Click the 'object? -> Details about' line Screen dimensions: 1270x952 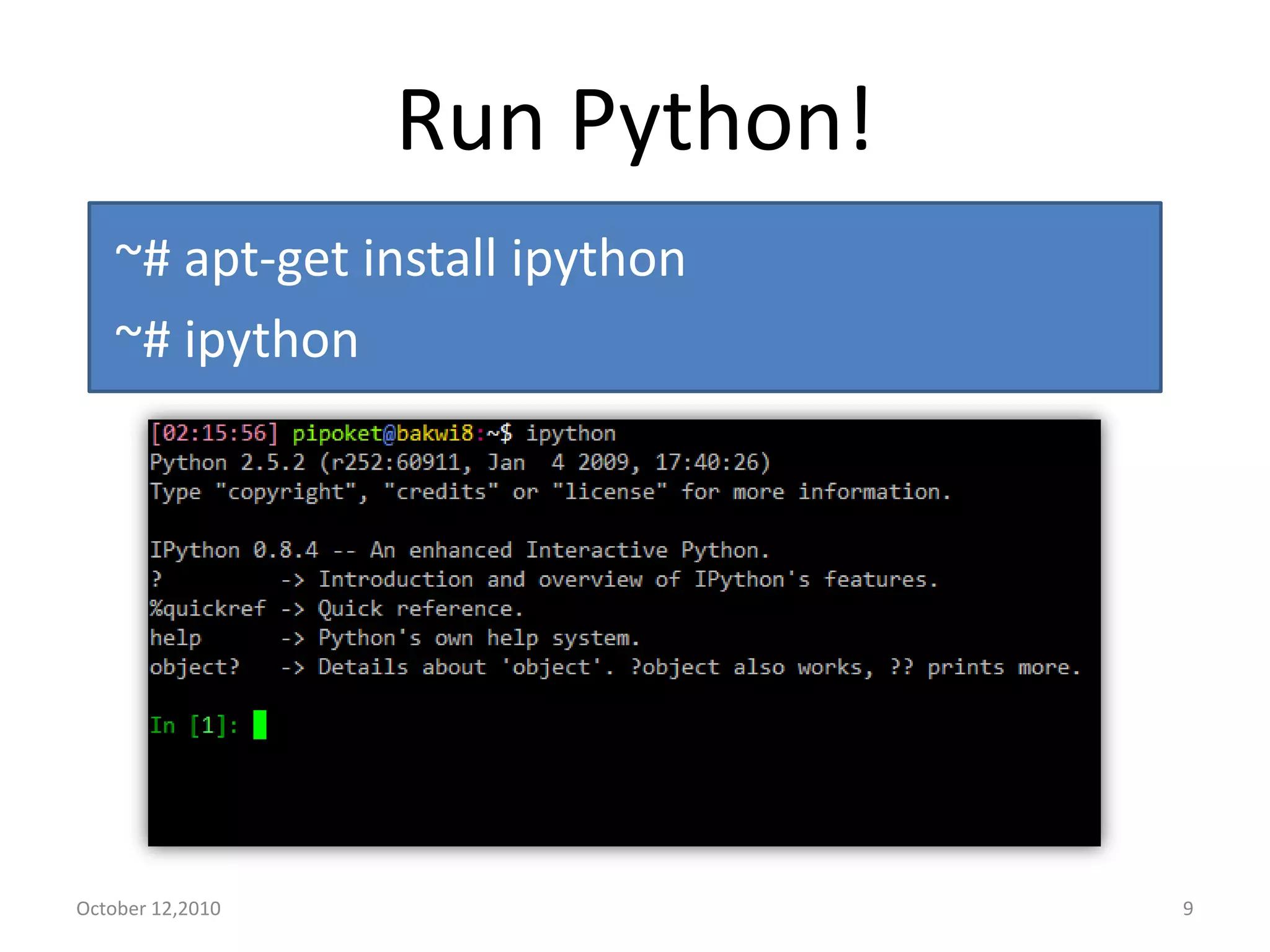615,668
